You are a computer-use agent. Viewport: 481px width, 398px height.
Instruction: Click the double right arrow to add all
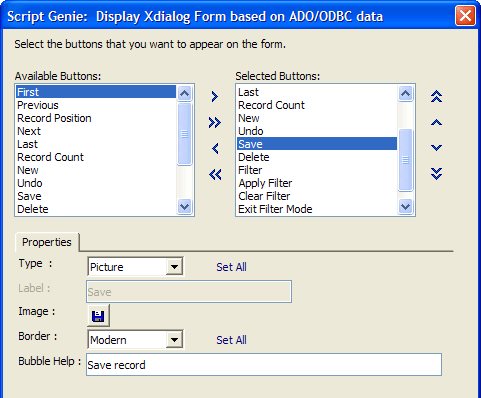[215, 123]
